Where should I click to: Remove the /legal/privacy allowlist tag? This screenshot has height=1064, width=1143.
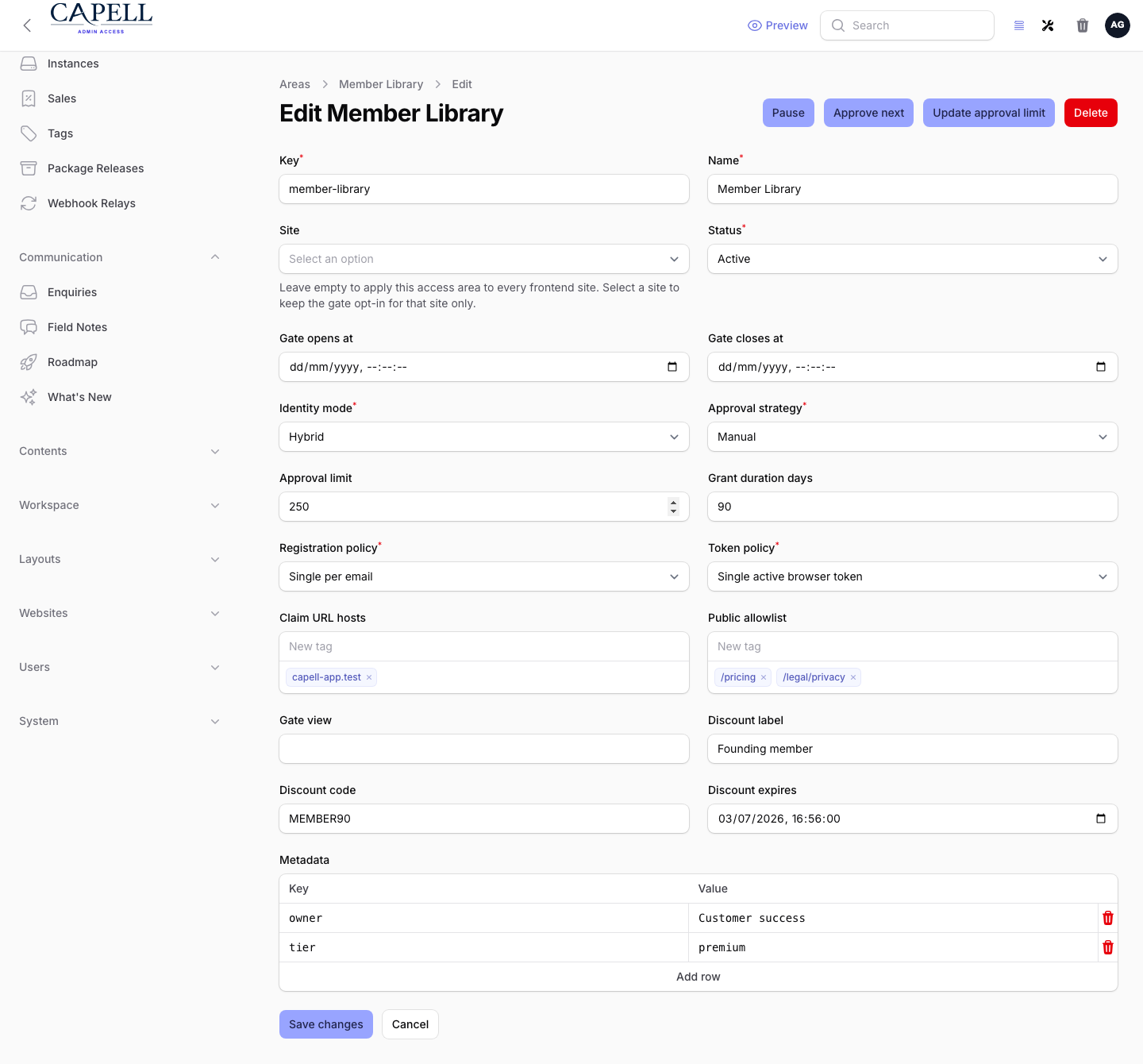point(853,677)
